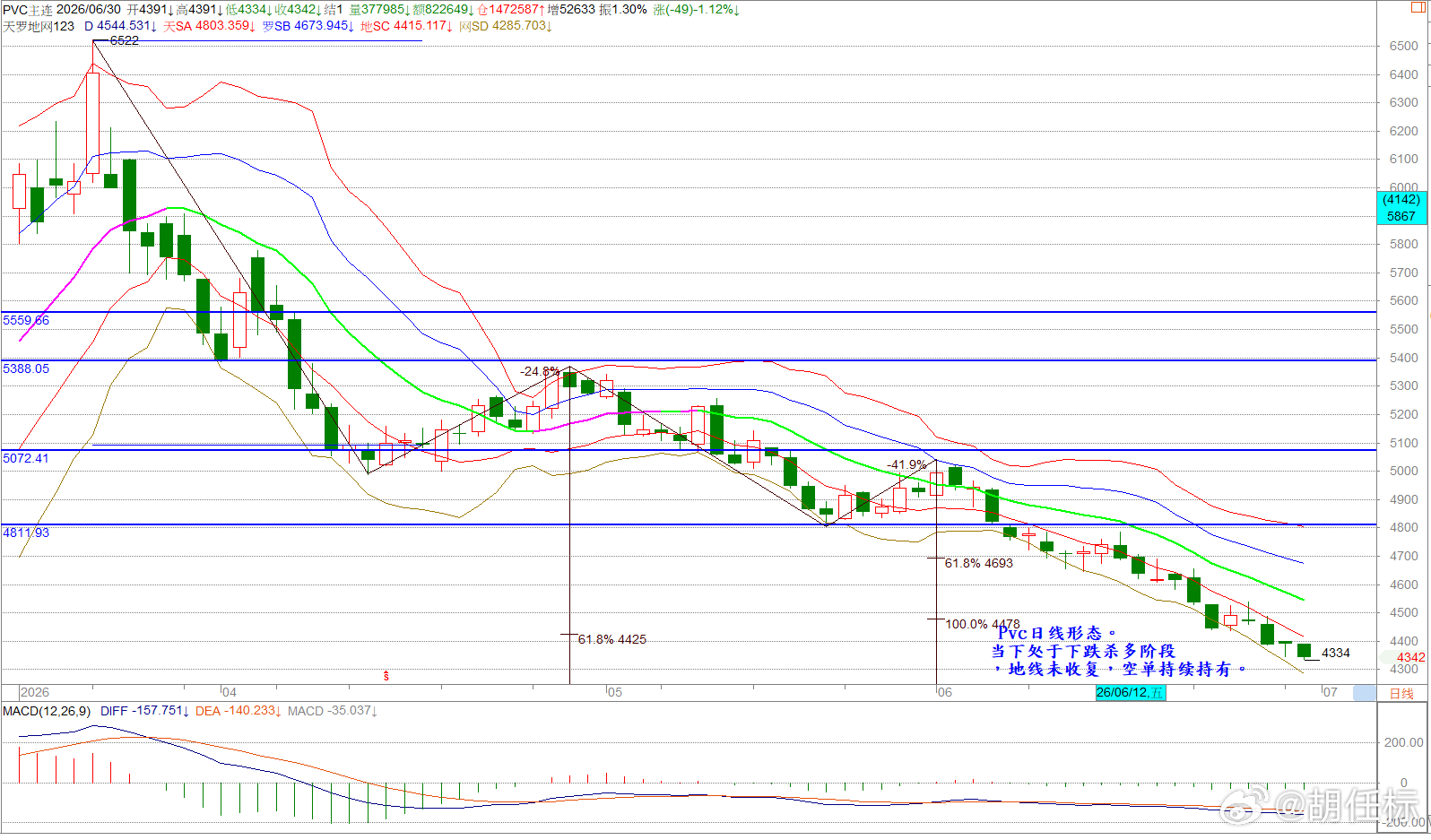Click the -41.9% retracement label

(x=907, y=464)
